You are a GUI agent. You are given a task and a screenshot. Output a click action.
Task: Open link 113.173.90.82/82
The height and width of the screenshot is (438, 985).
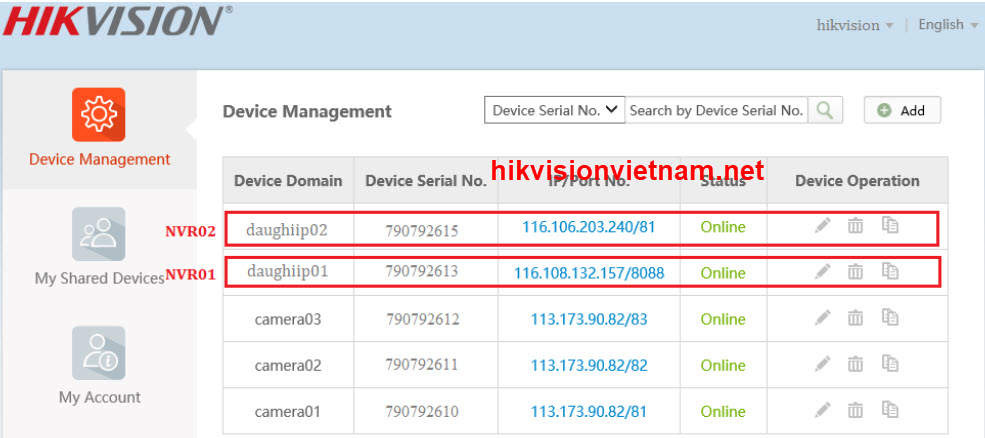(589, 365)
